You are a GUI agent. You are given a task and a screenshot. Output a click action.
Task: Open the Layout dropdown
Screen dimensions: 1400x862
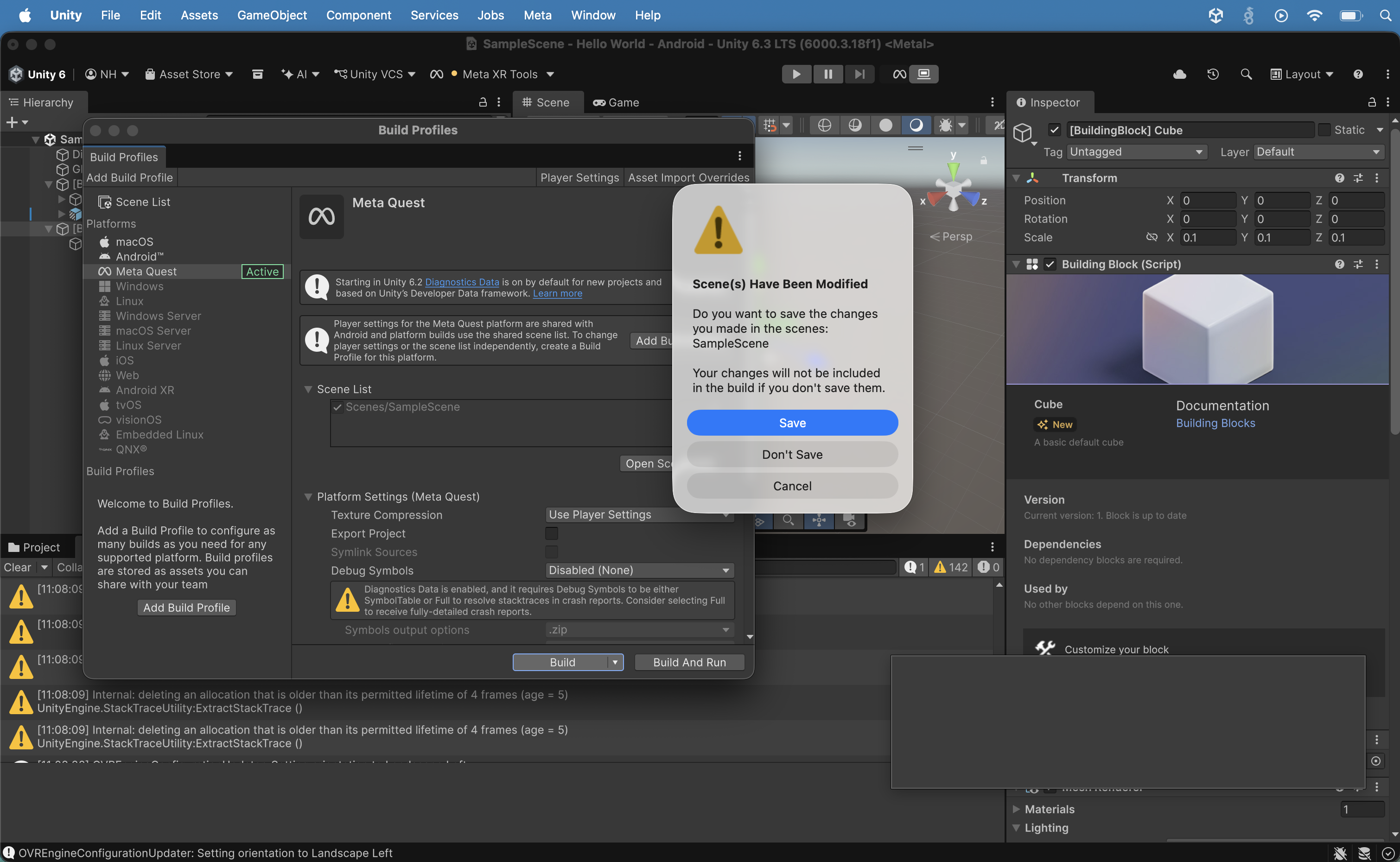point(1302,74)
